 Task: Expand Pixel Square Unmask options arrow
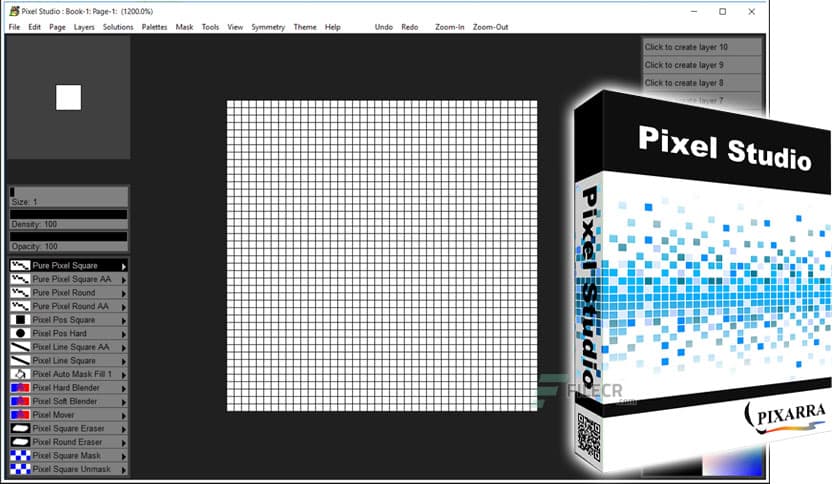coord(124,470)
